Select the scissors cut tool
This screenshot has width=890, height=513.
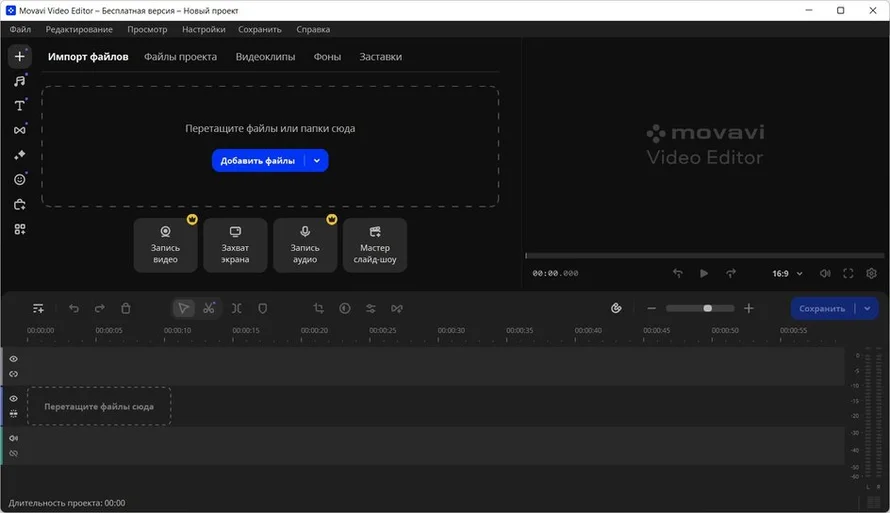209,308
